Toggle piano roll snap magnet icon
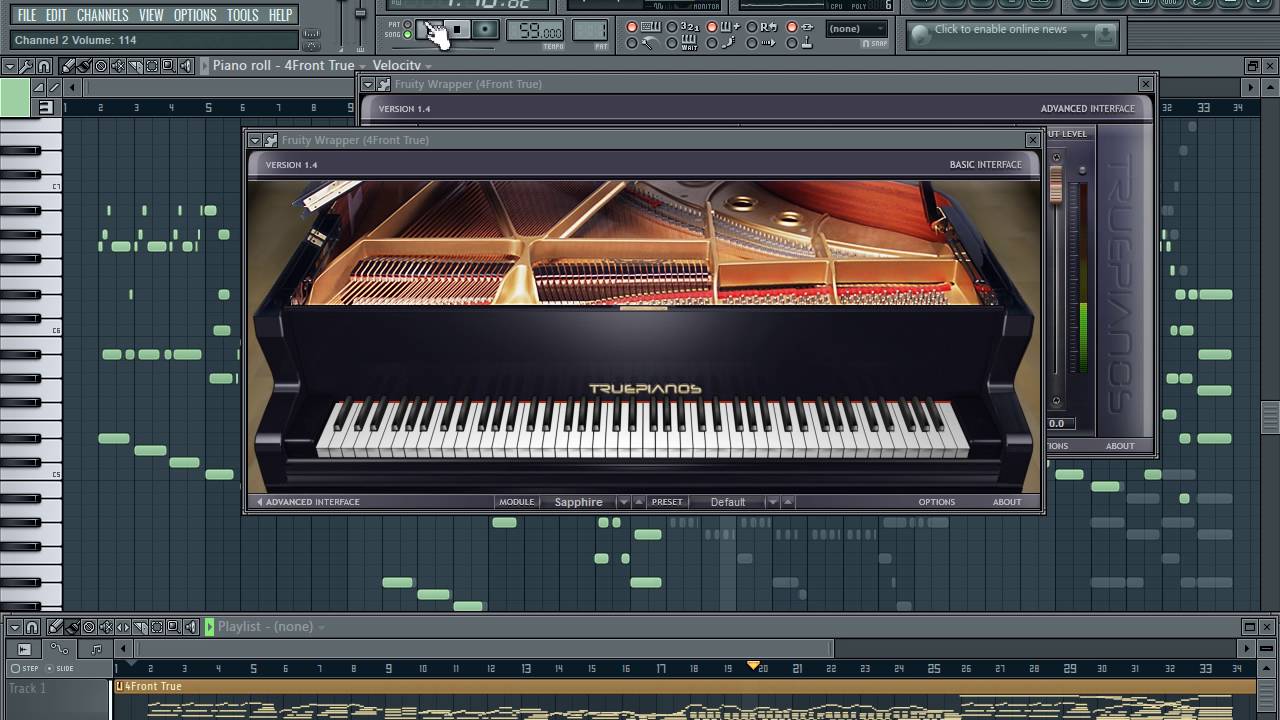The height and width of the screenshot is (720, 1280). click(x=44, y=66)
